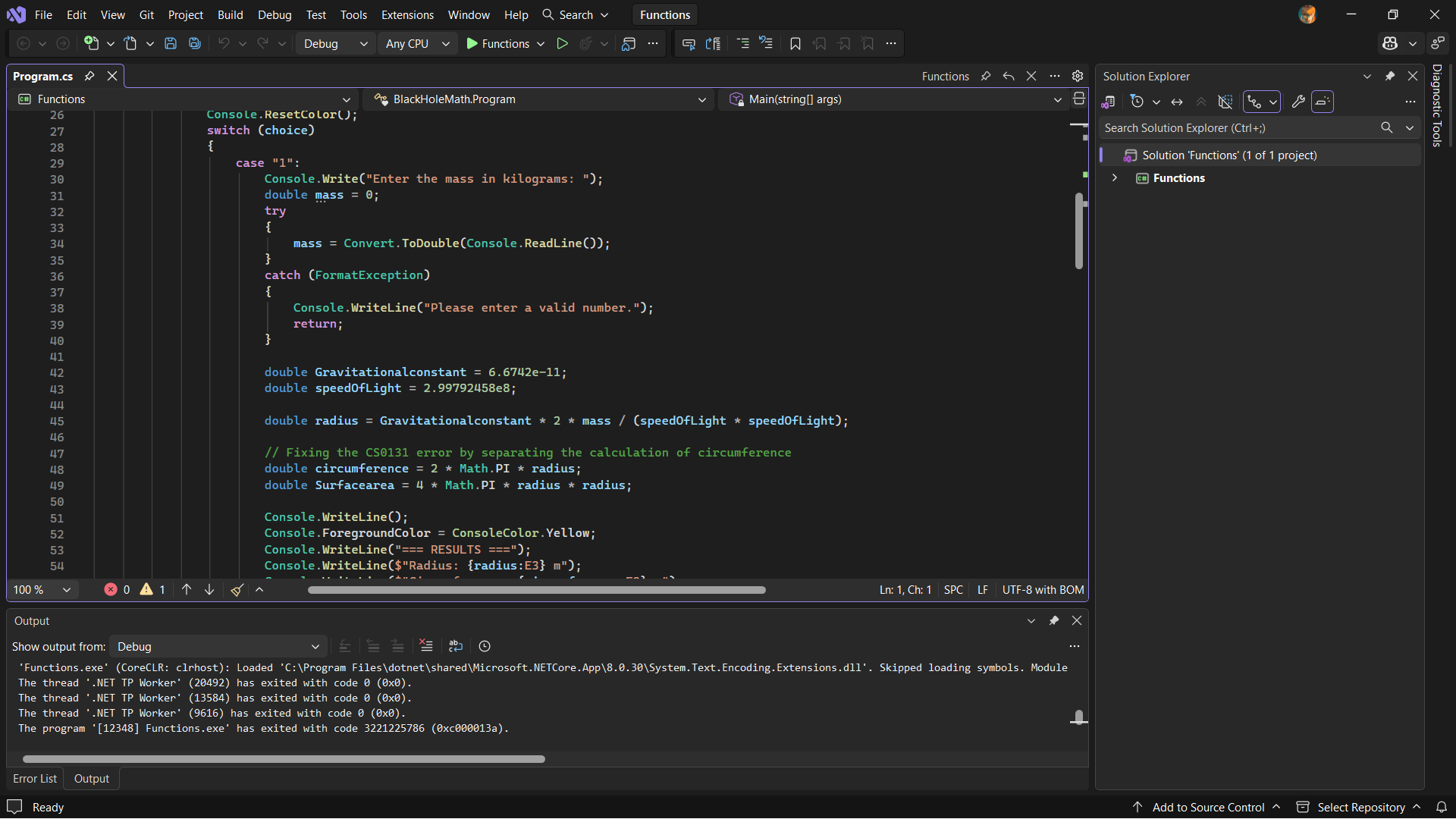
Task: Toggle auto-hide pin on Solution Explorer
Action: [1390, 76]
